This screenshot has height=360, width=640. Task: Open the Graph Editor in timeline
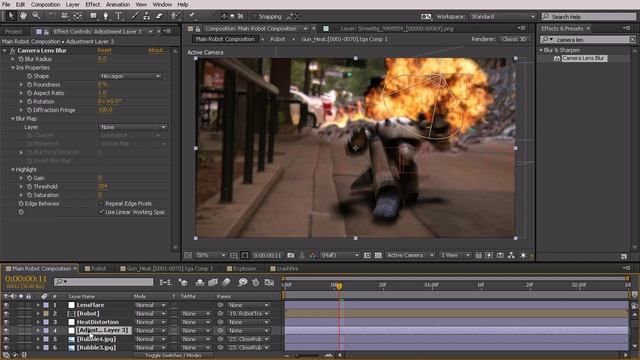point(269,282)
